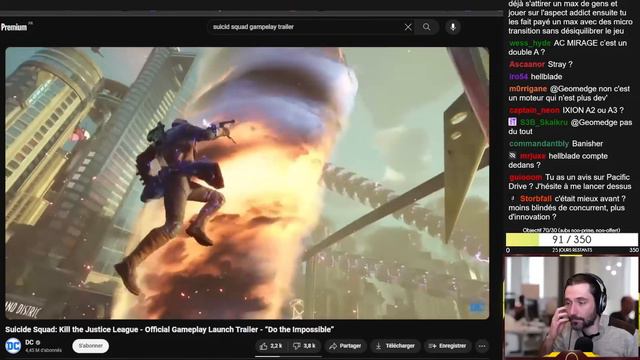640x360 pixels.
Task: Dislike the video (3,8 k)
Action: pyautogui.click(x=304, y=346)
